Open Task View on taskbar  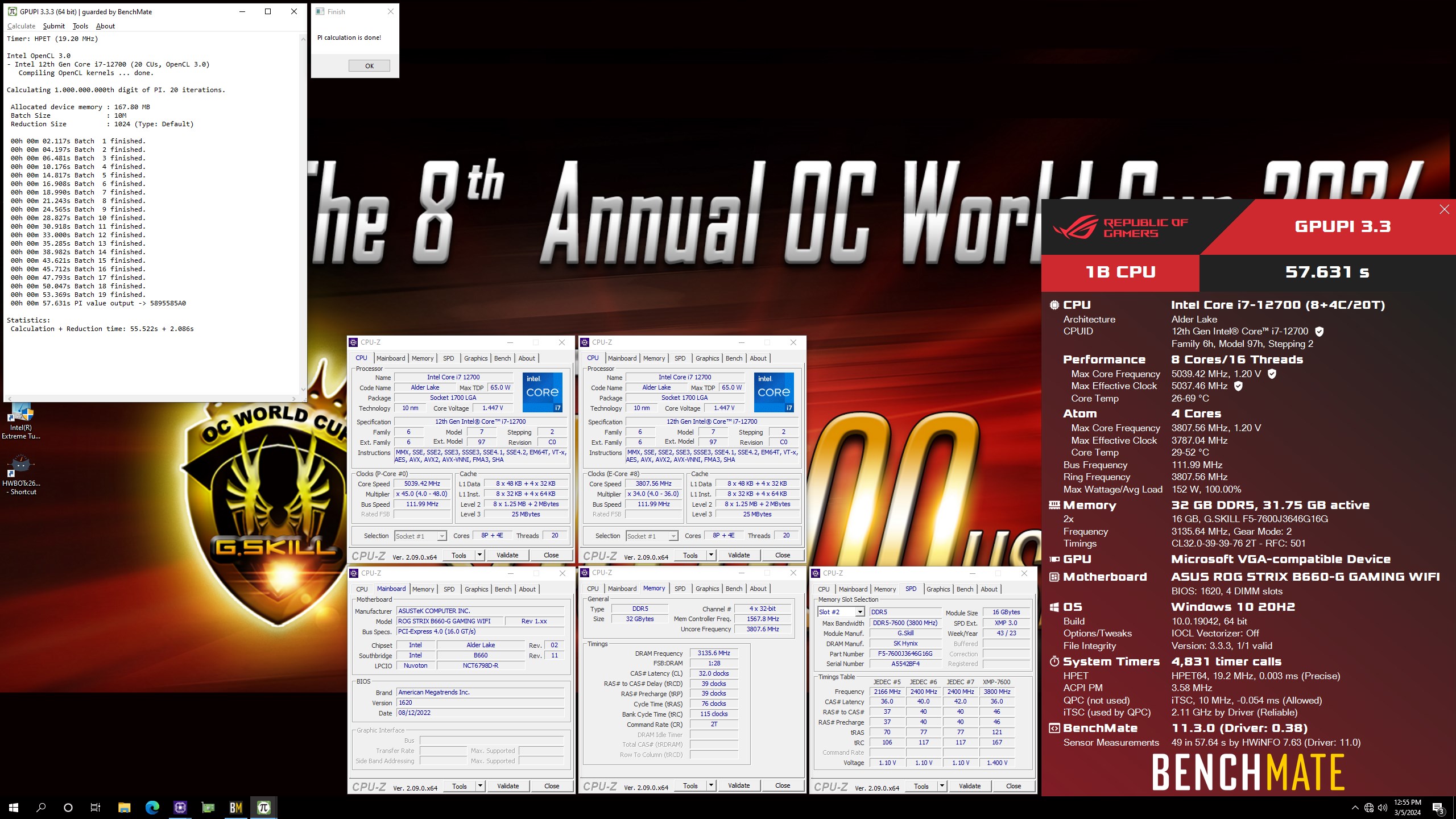[x=96, y=807]
